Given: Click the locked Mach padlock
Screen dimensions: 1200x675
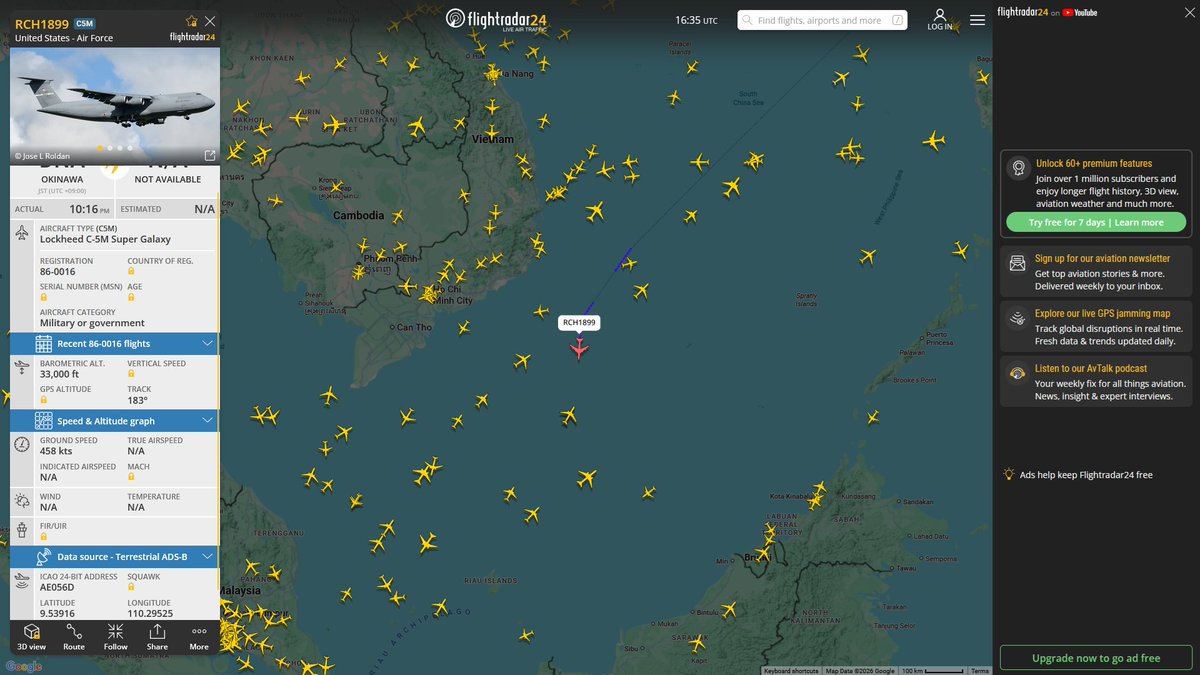Looking at the screenshot, I should (131, 477).
